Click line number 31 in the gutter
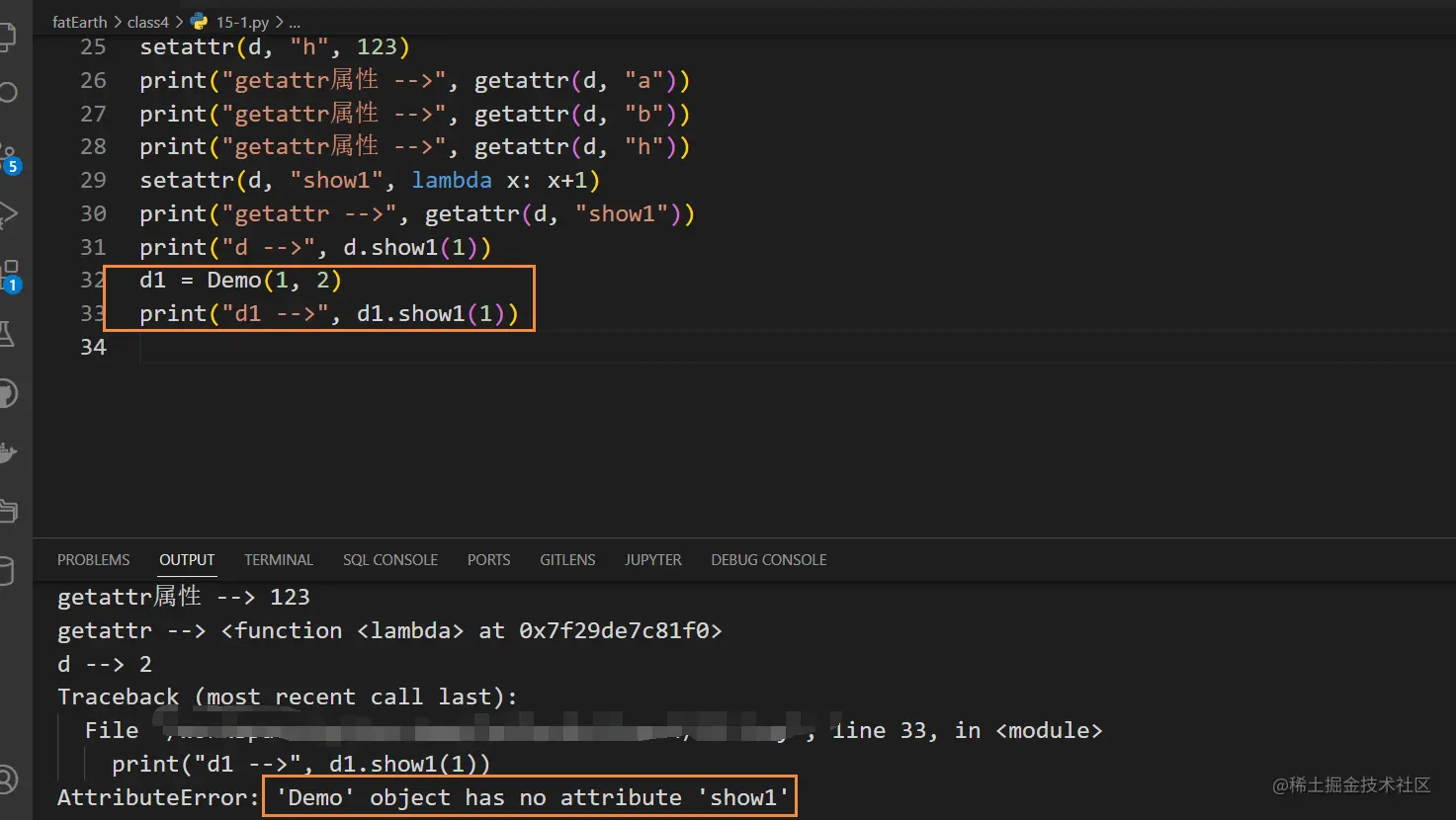 point(93,247)
